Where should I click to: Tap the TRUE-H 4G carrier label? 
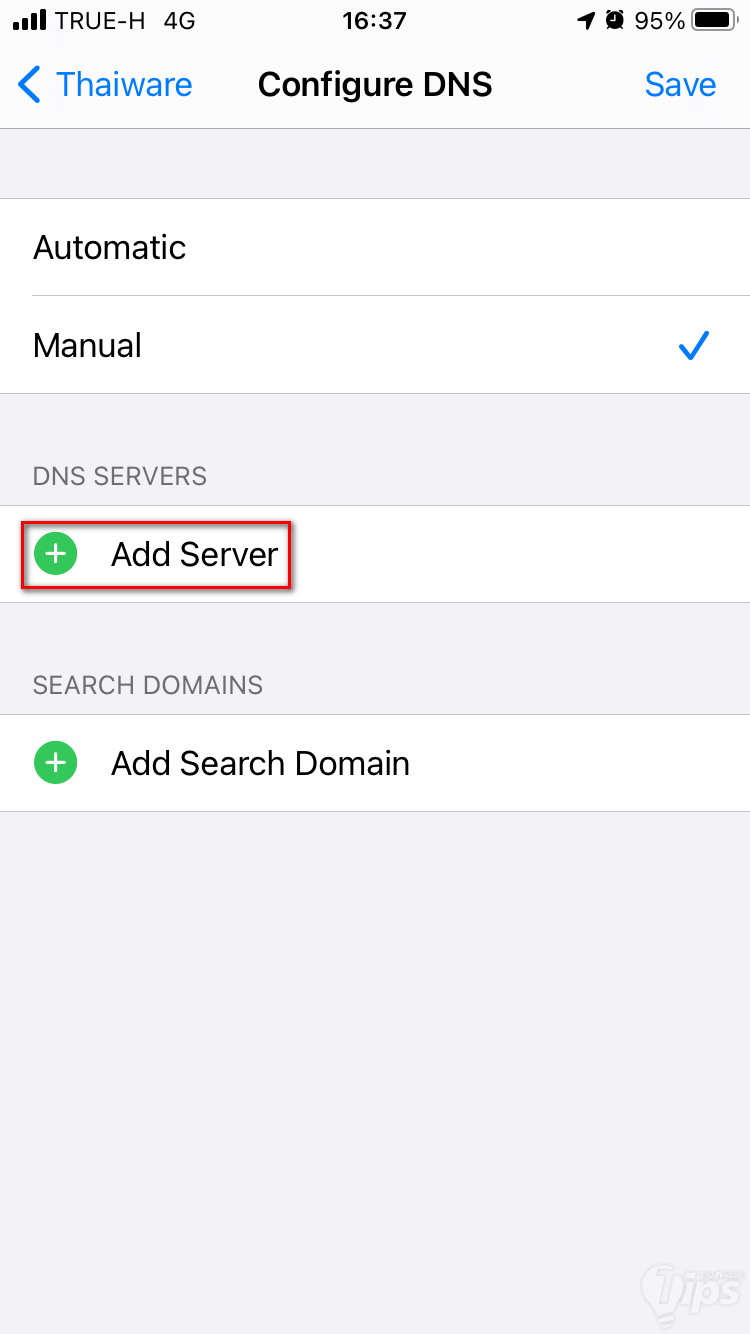click(125, 20)
